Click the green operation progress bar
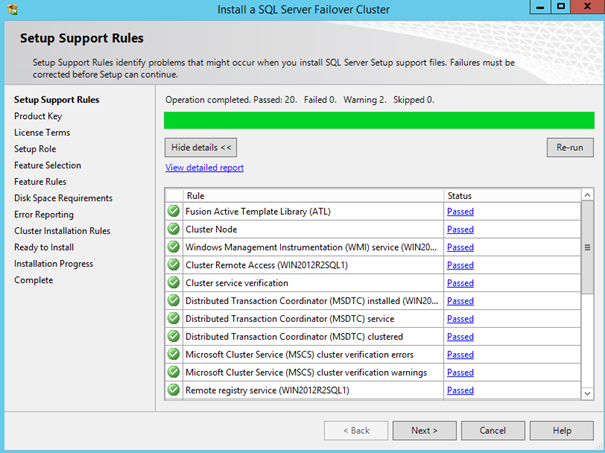Screen dimensions: 605x453 coord(378,120)
